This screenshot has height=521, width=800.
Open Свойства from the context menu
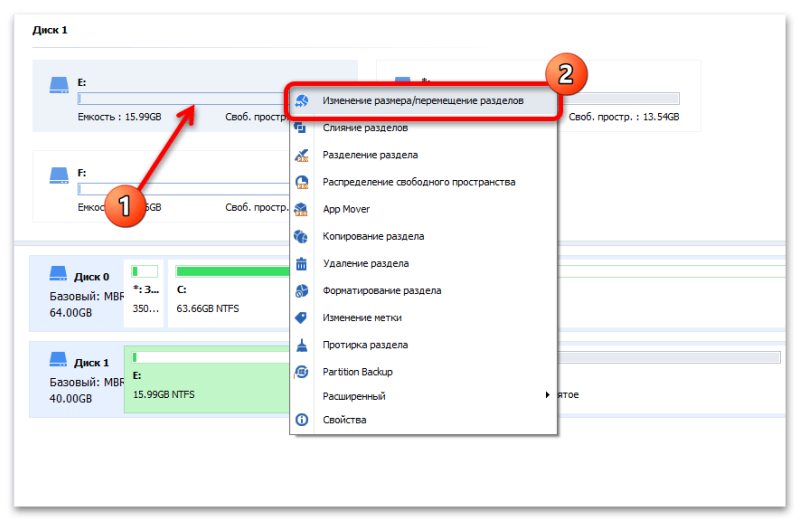[423, 419]
